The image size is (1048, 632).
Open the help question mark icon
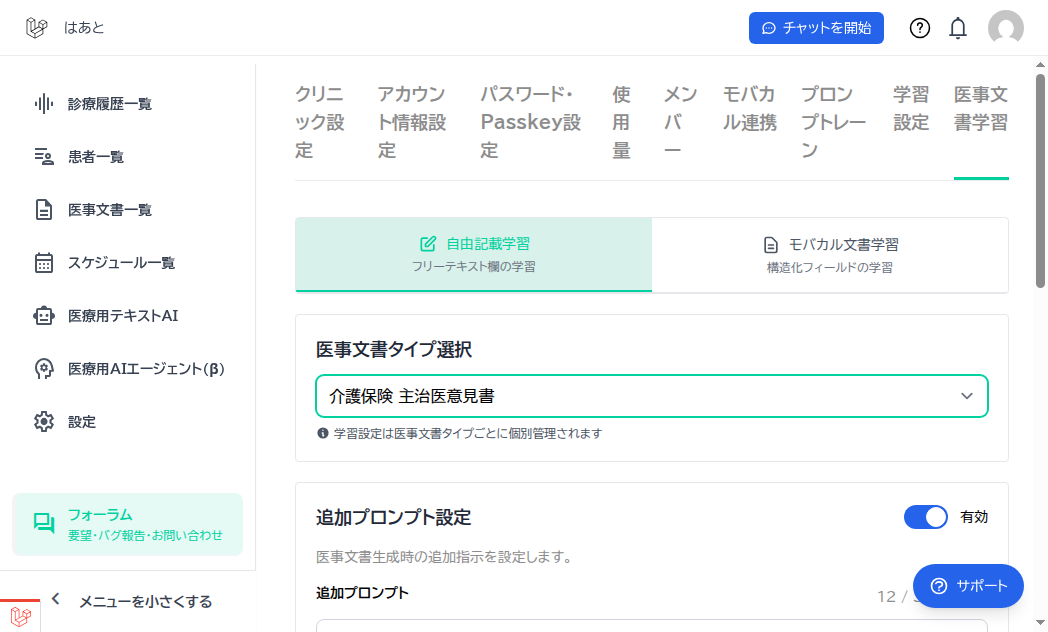(919, 28)
